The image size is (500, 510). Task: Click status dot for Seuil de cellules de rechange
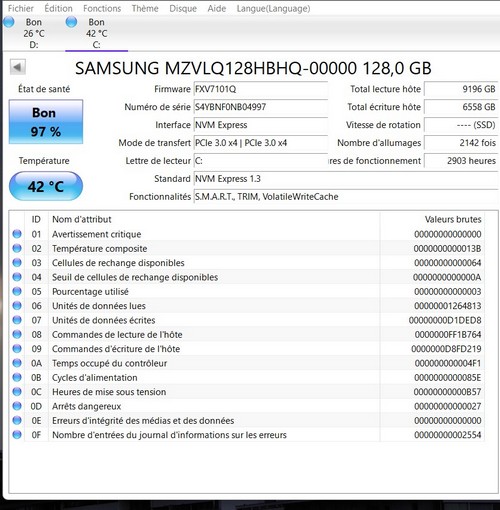click(17, 277)
